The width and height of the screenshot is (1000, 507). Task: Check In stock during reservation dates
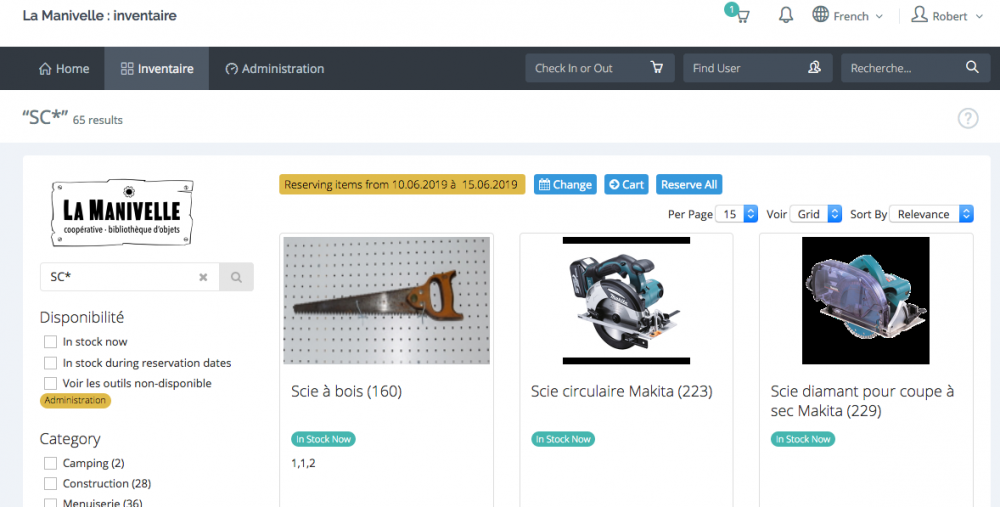[x=50, y=363]
